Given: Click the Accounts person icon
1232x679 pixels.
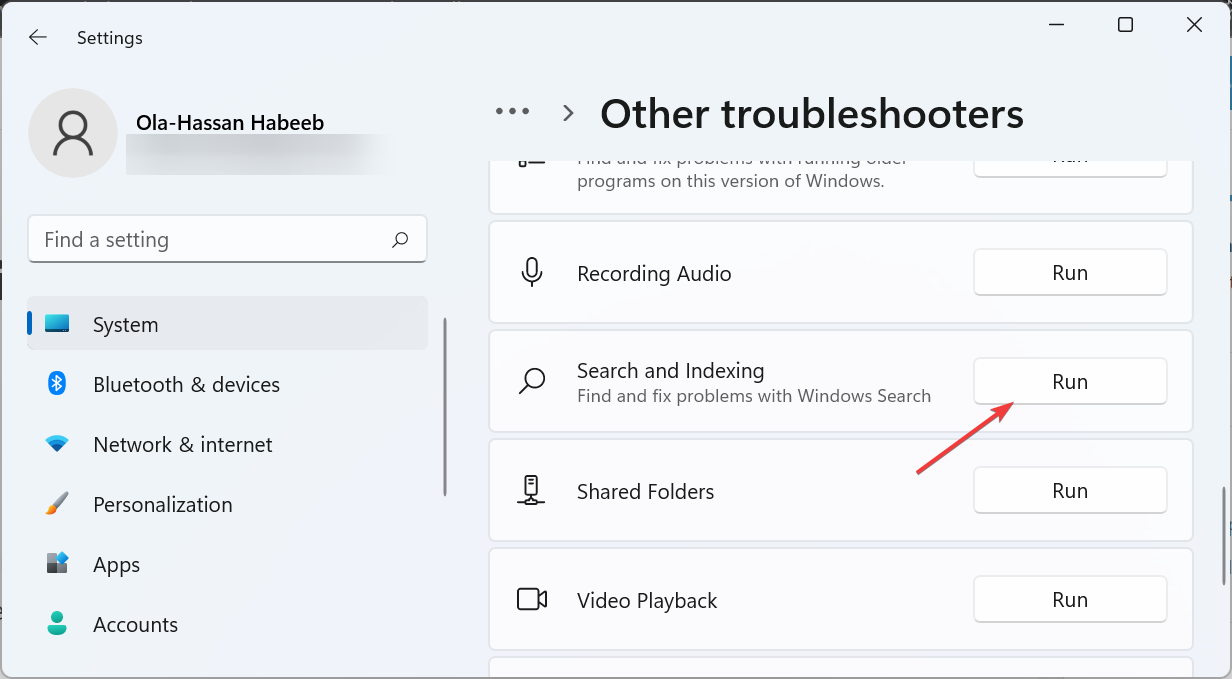Looking at the screenshot, I should (57, 624).
